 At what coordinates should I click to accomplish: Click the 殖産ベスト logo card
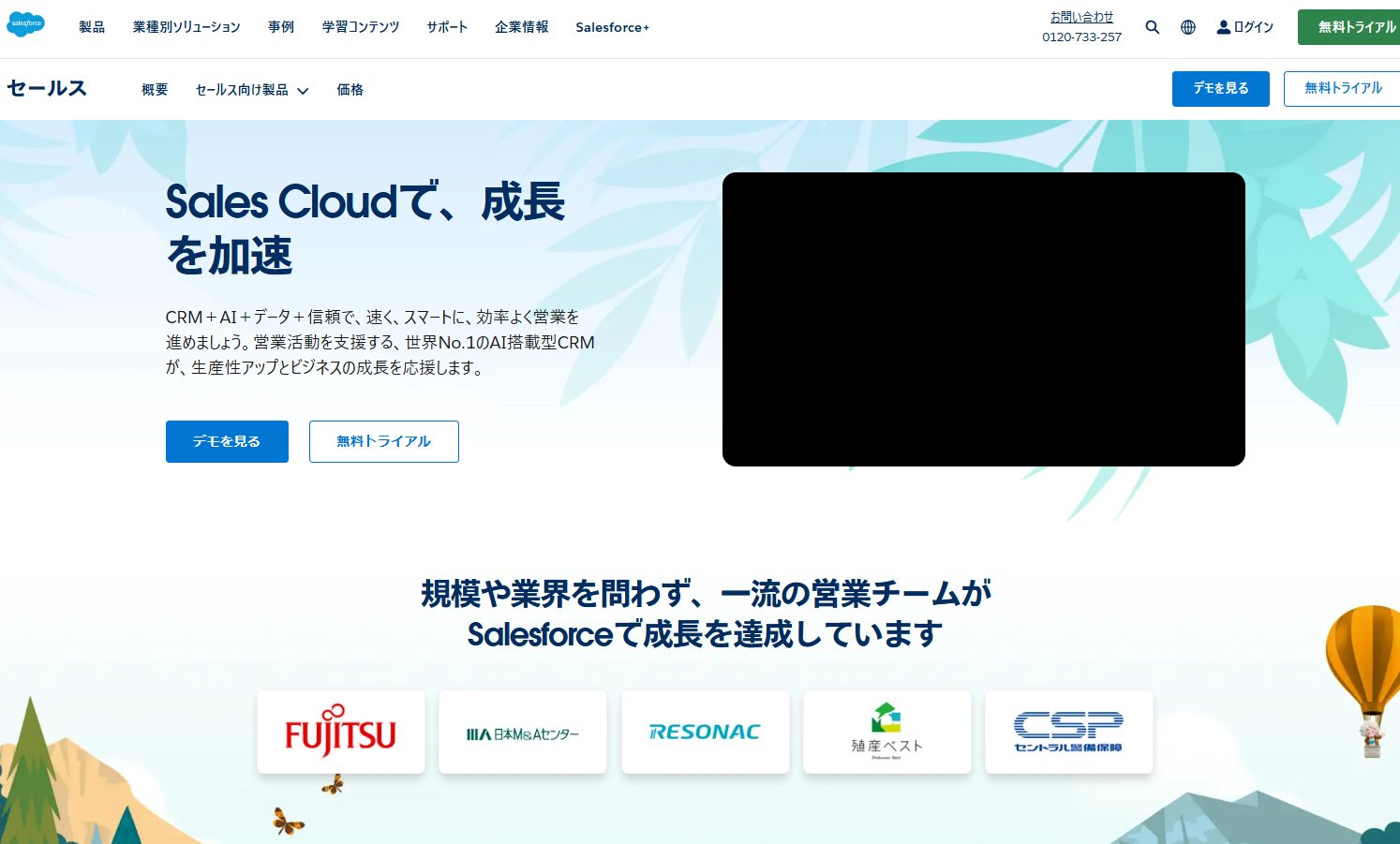(x=887, y=732)
